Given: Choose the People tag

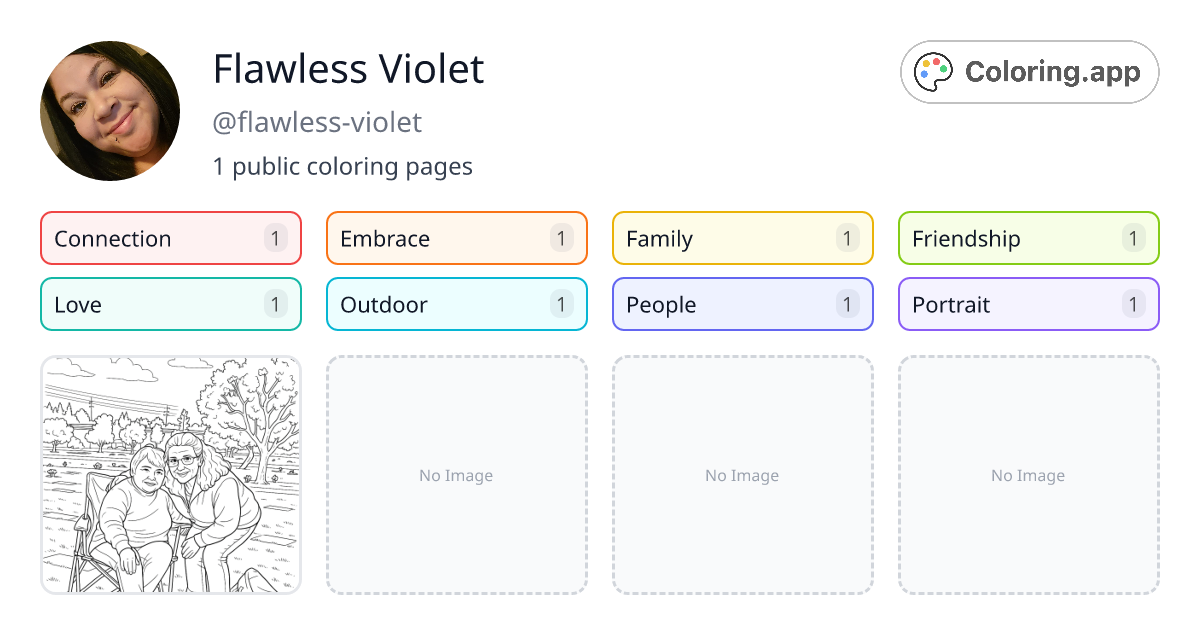Looking at the screenshot, I should pyautogui.click(x=742, y=304).
